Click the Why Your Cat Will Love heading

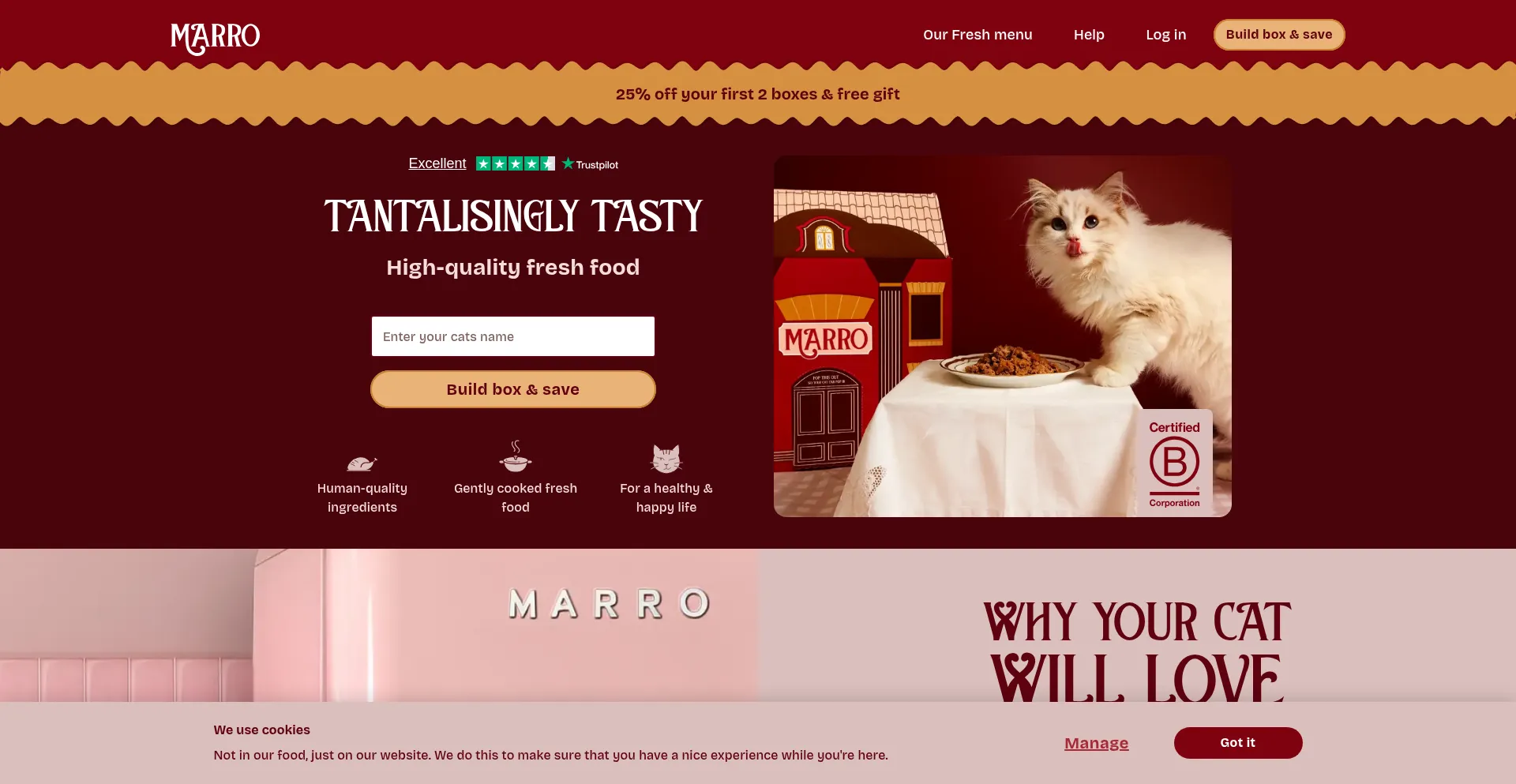[x=1136, y=651]
